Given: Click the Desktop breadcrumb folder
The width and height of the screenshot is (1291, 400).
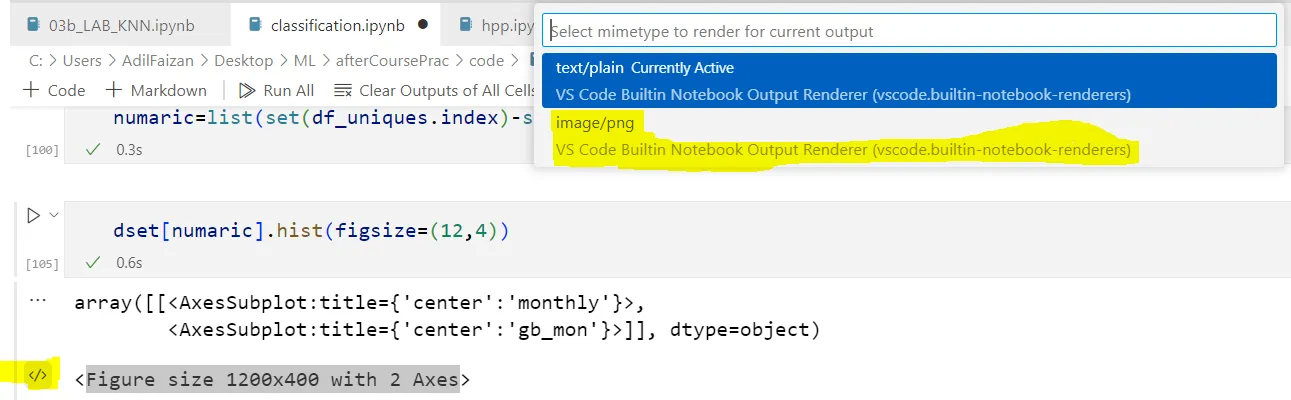Looking at the screenshot, I should [244, 60].
